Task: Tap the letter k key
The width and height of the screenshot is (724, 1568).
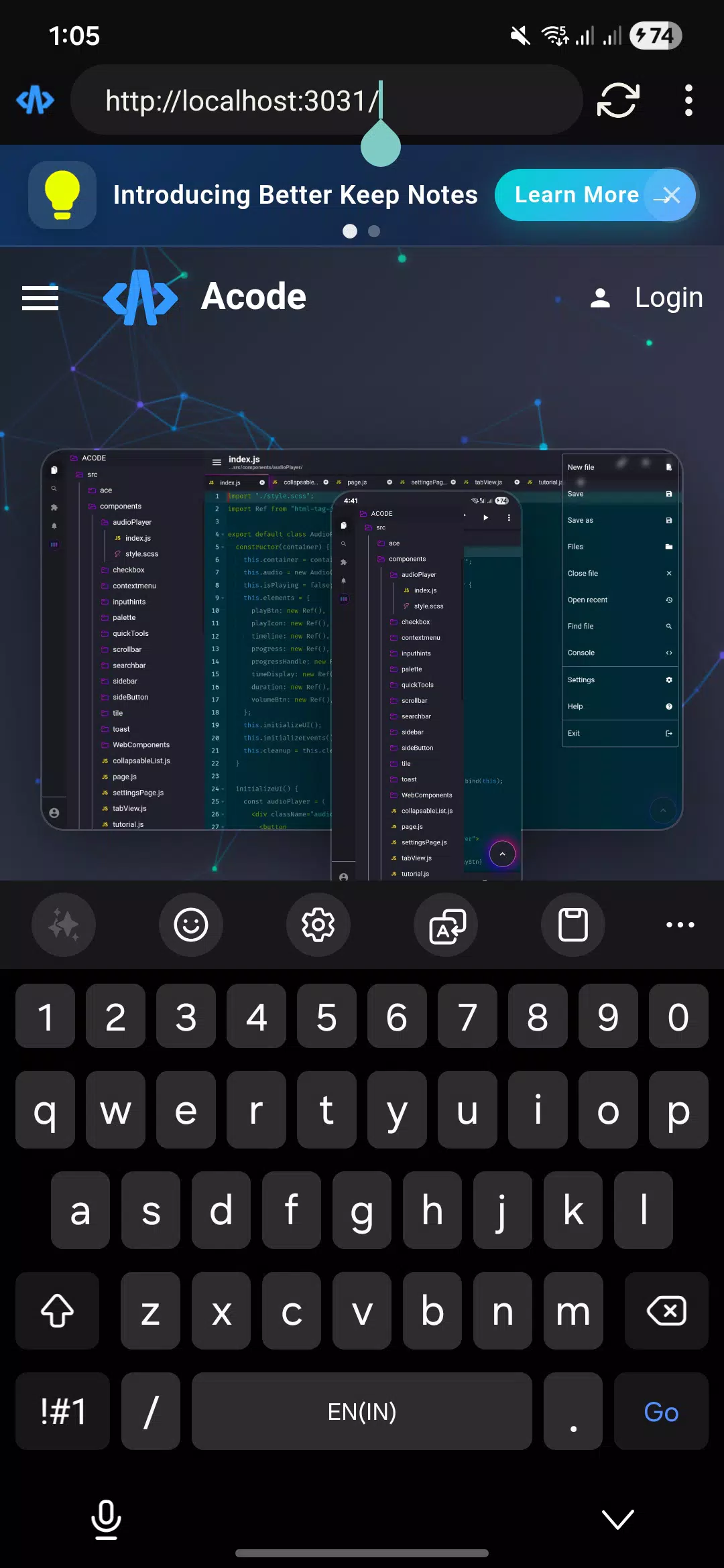Action: 573,1210
